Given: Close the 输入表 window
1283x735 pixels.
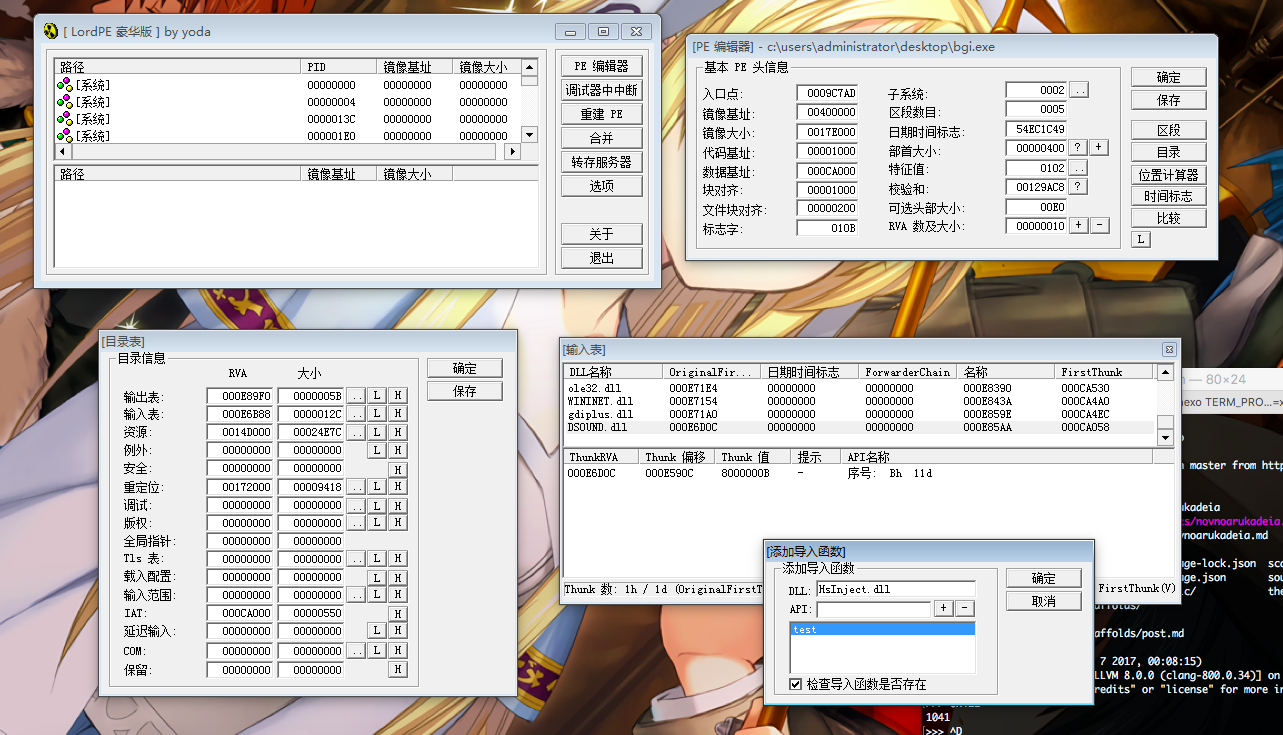Looking at the screenshot, I should click(x=1169, y=349).
